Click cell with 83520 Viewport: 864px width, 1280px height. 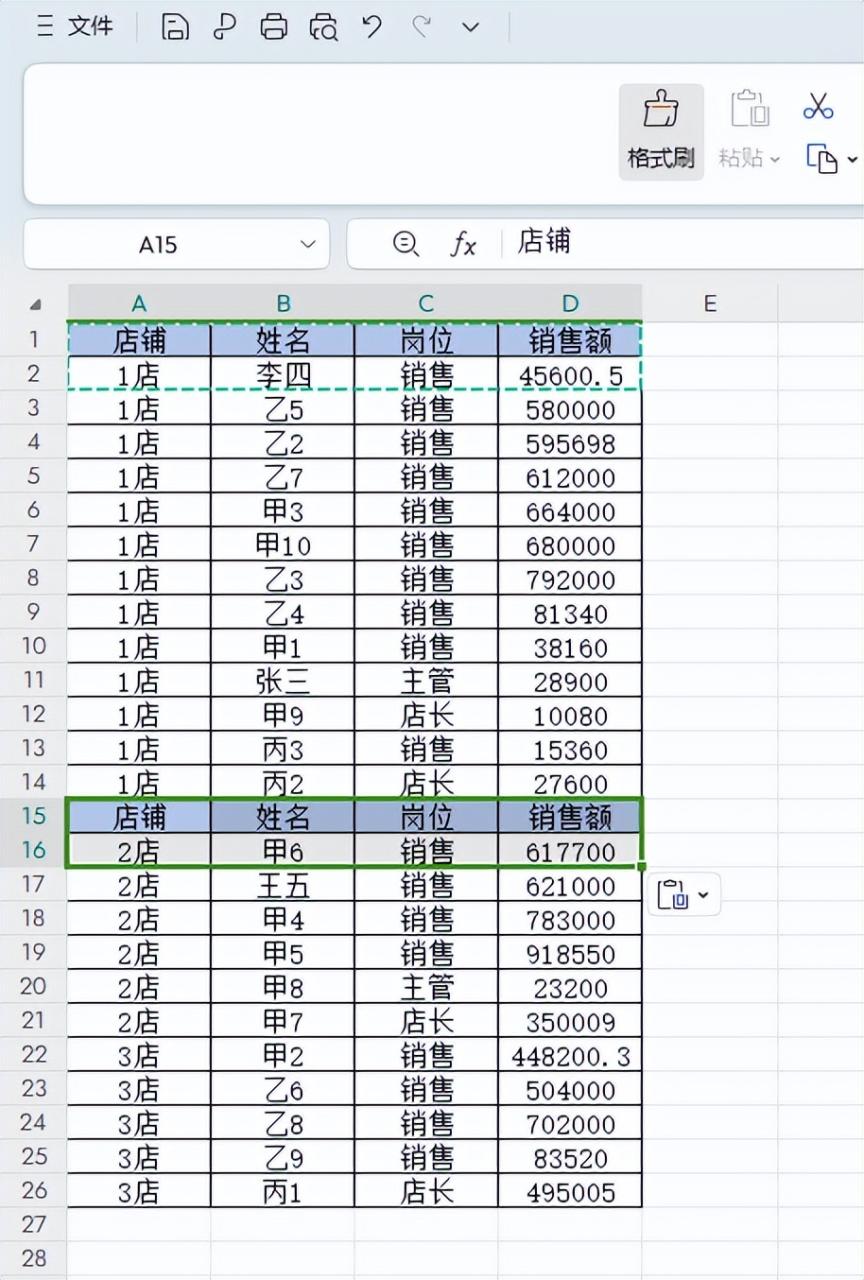(570, 1158)
